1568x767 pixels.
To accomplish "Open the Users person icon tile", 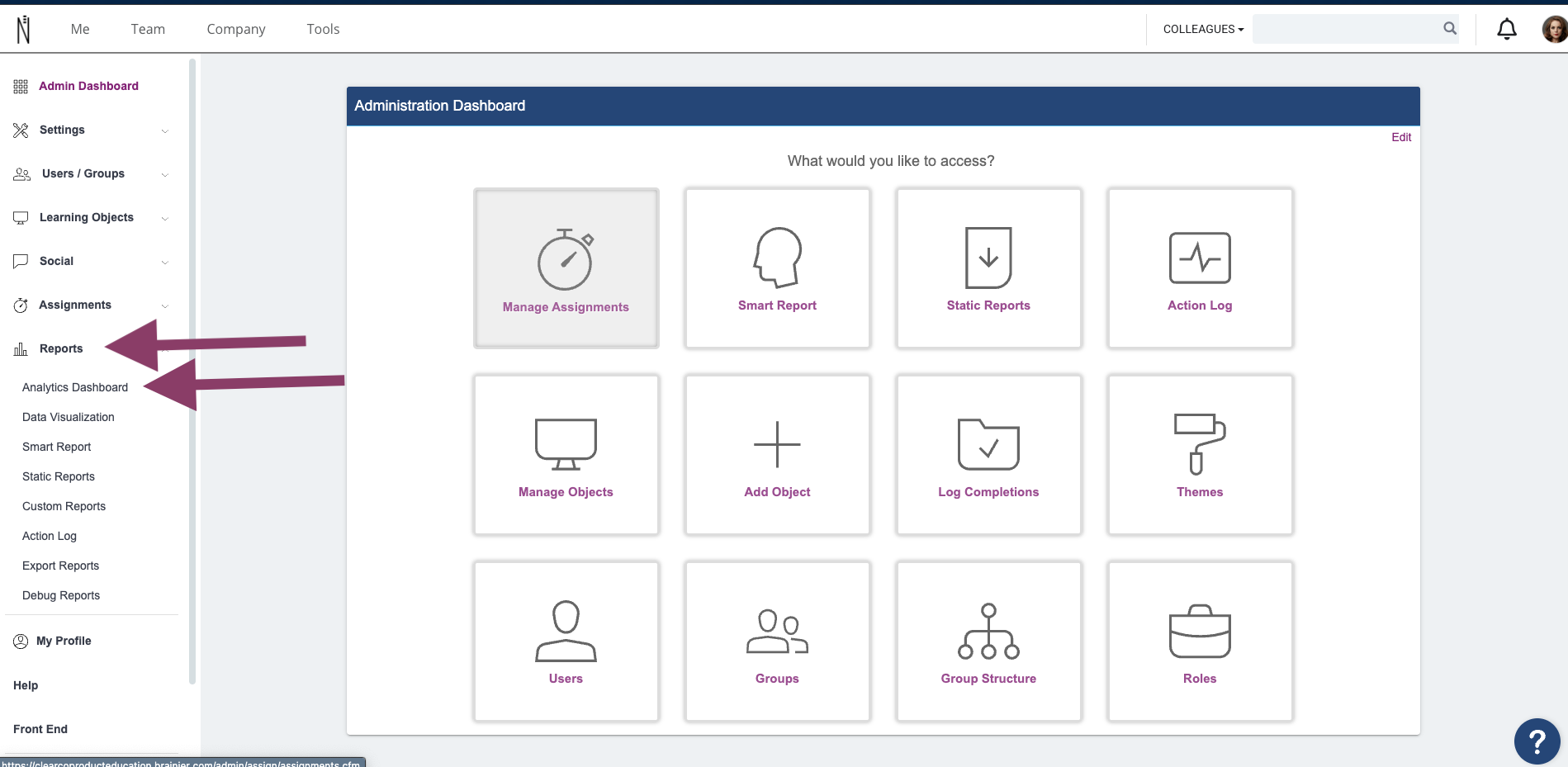I will click(566, 642).
